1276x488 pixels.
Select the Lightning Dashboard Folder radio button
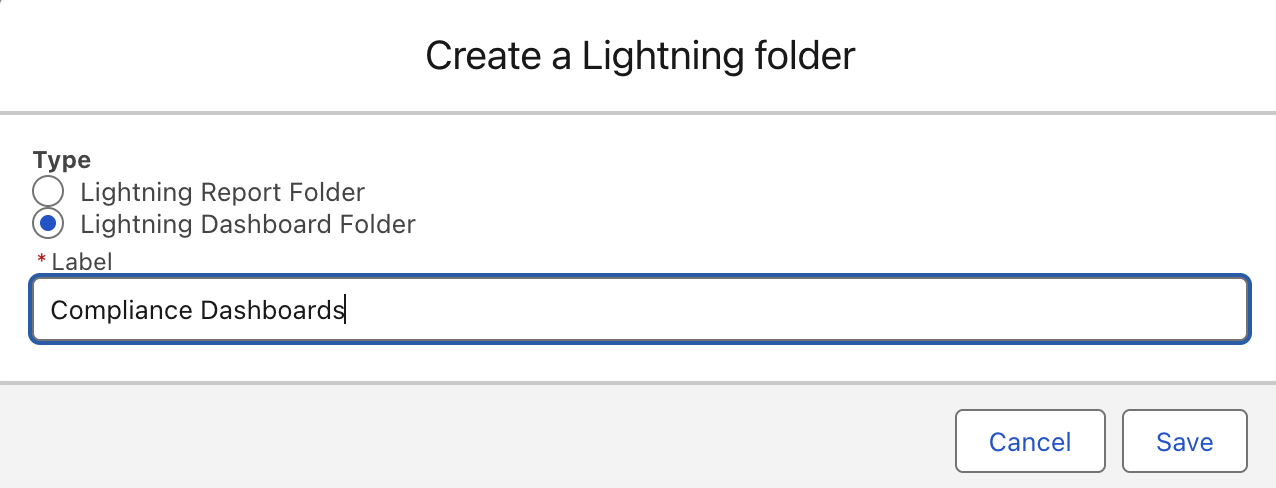click(x=48, y=223)
